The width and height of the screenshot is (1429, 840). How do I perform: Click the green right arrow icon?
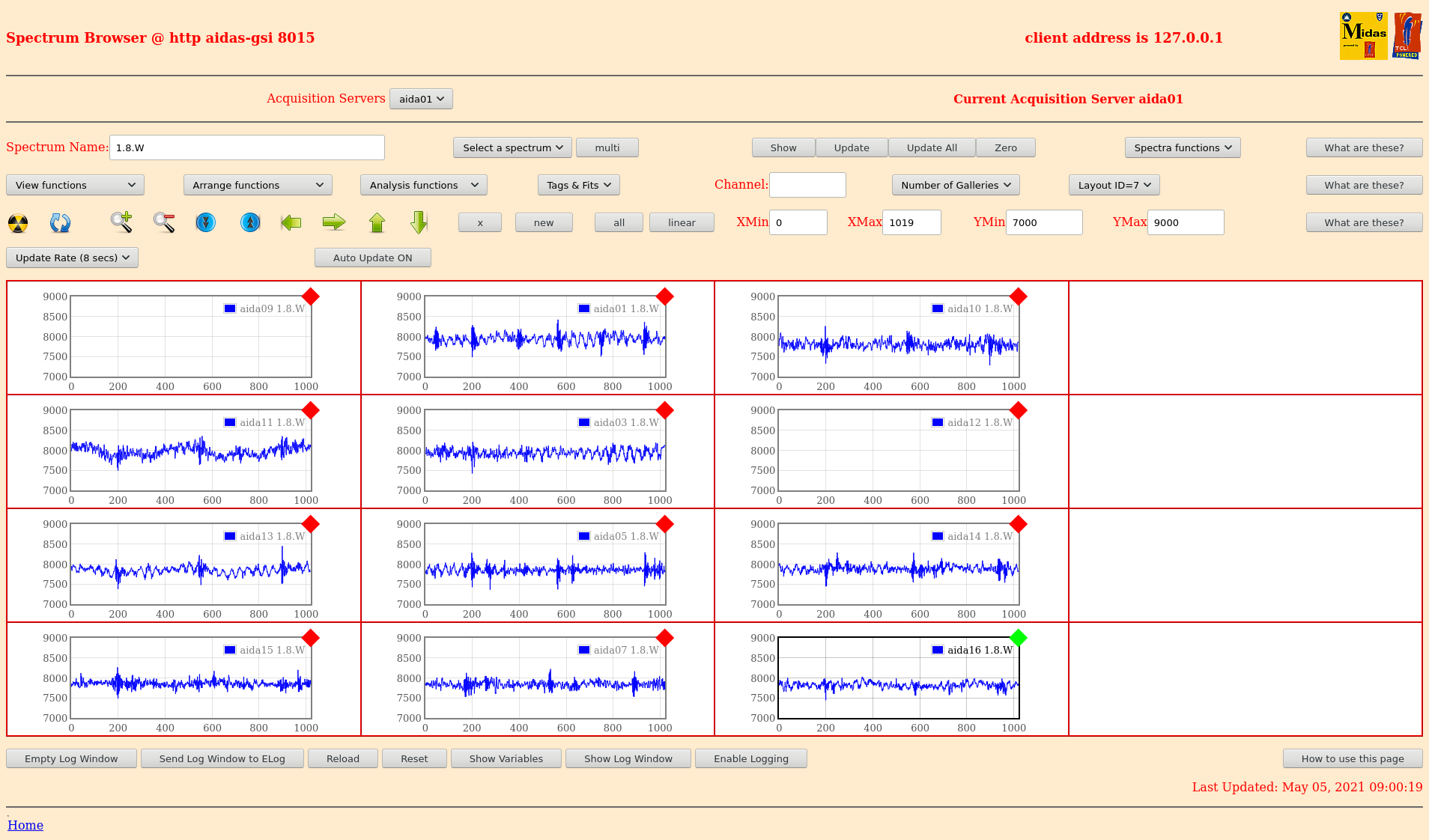(334, 222)
